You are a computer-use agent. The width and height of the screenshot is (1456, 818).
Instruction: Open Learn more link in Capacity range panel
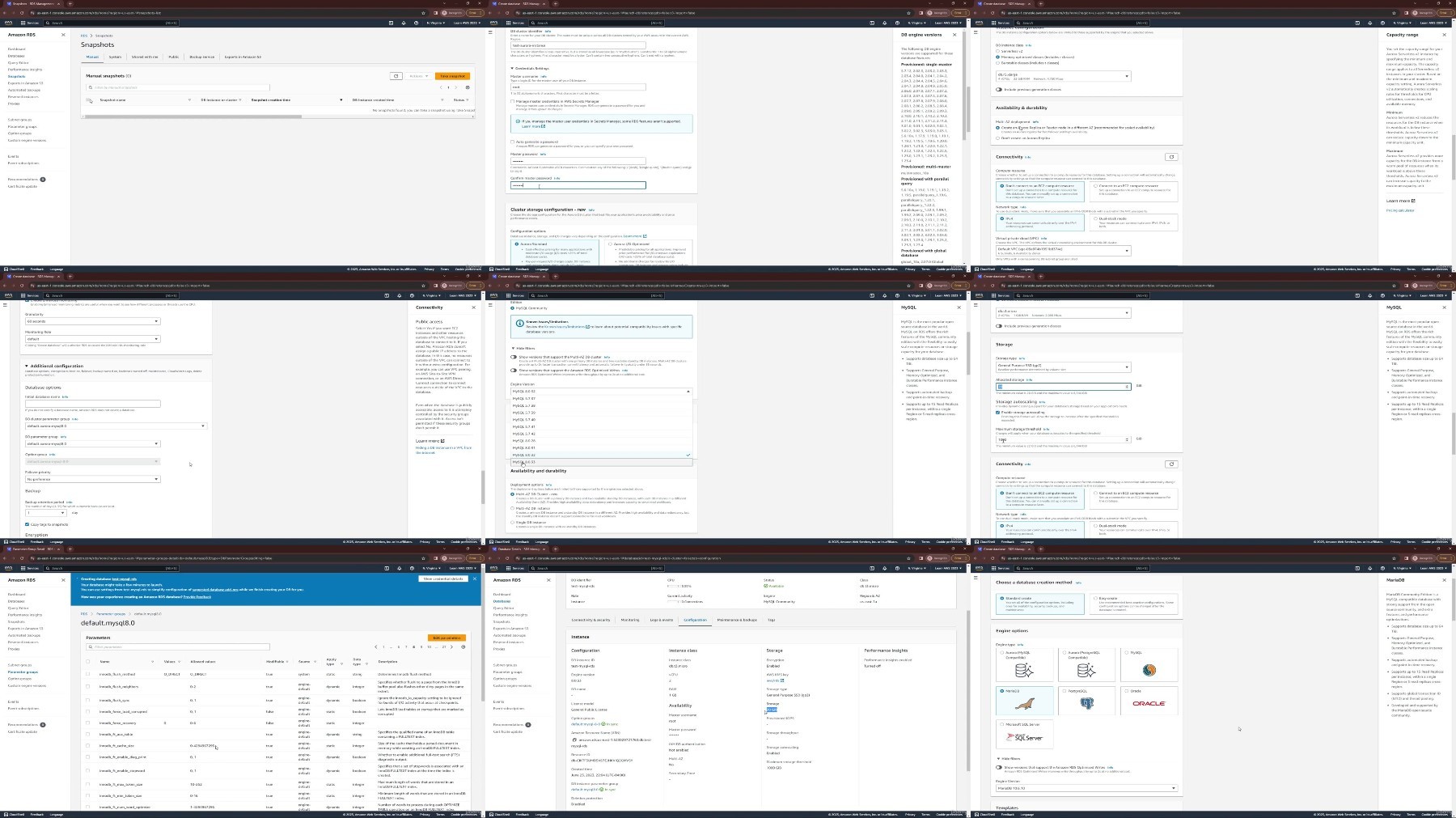click(1401, 201)
